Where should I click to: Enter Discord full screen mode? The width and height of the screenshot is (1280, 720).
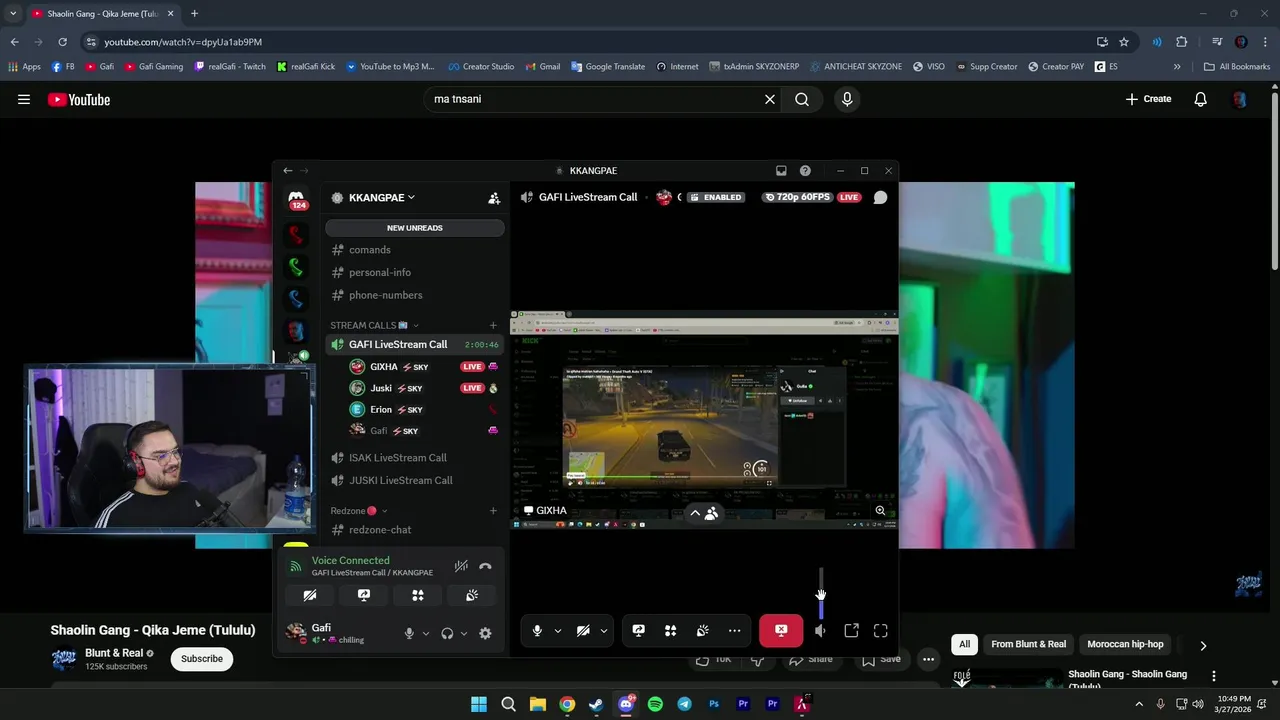click(x=881, y=631)
